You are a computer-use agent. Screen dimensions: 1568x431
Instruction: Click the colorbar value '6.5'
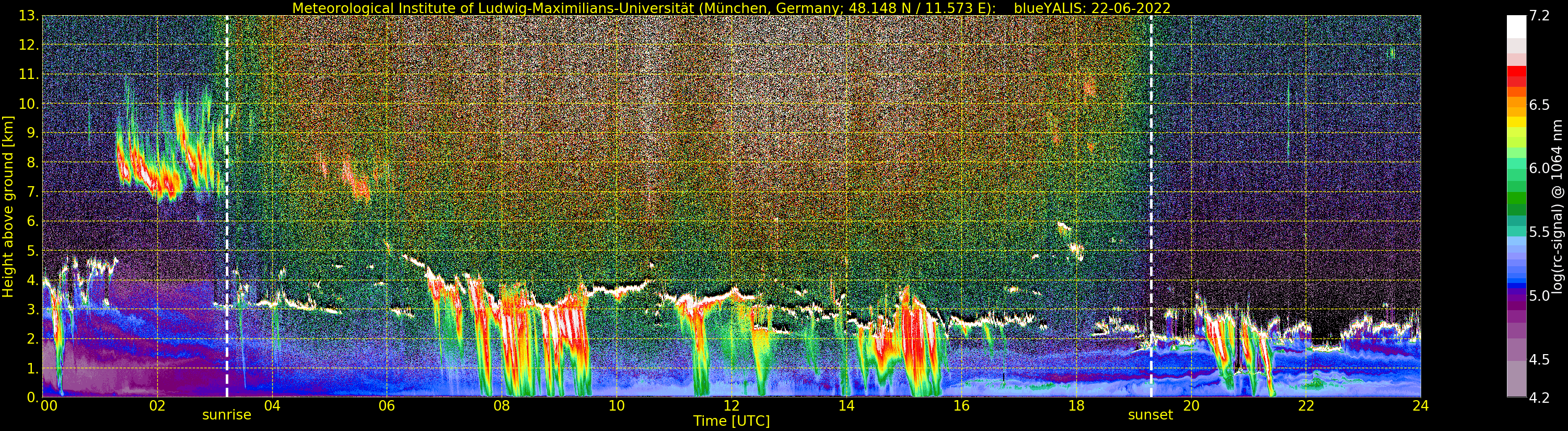pos(1539,105)
